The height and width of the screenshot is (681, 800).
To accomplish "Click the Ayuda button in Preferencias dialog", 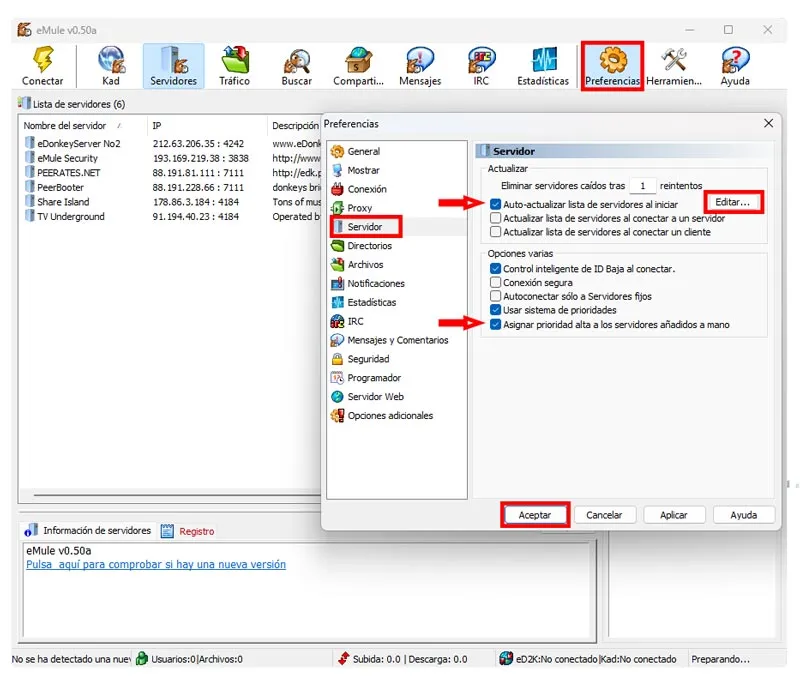I will pyautogui.click(x=743, y=515).
